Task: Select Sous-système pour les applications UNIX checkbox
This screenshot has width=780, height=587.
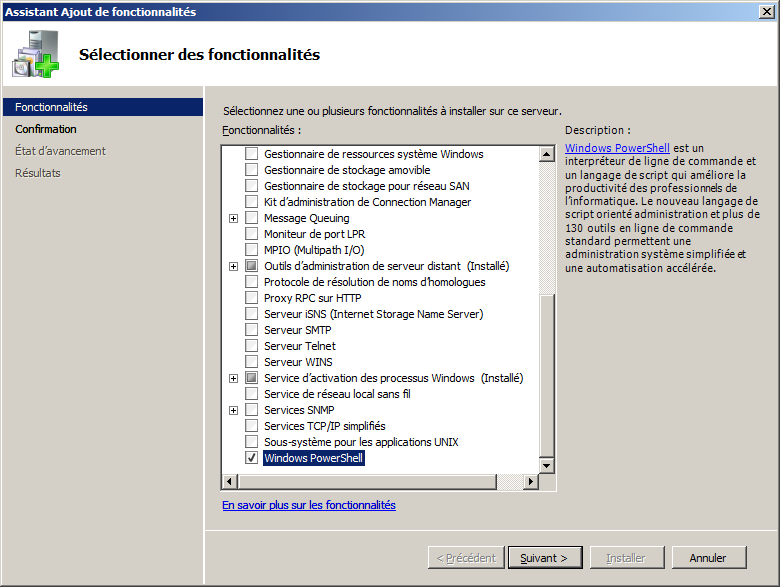Action: pos(251,442)
